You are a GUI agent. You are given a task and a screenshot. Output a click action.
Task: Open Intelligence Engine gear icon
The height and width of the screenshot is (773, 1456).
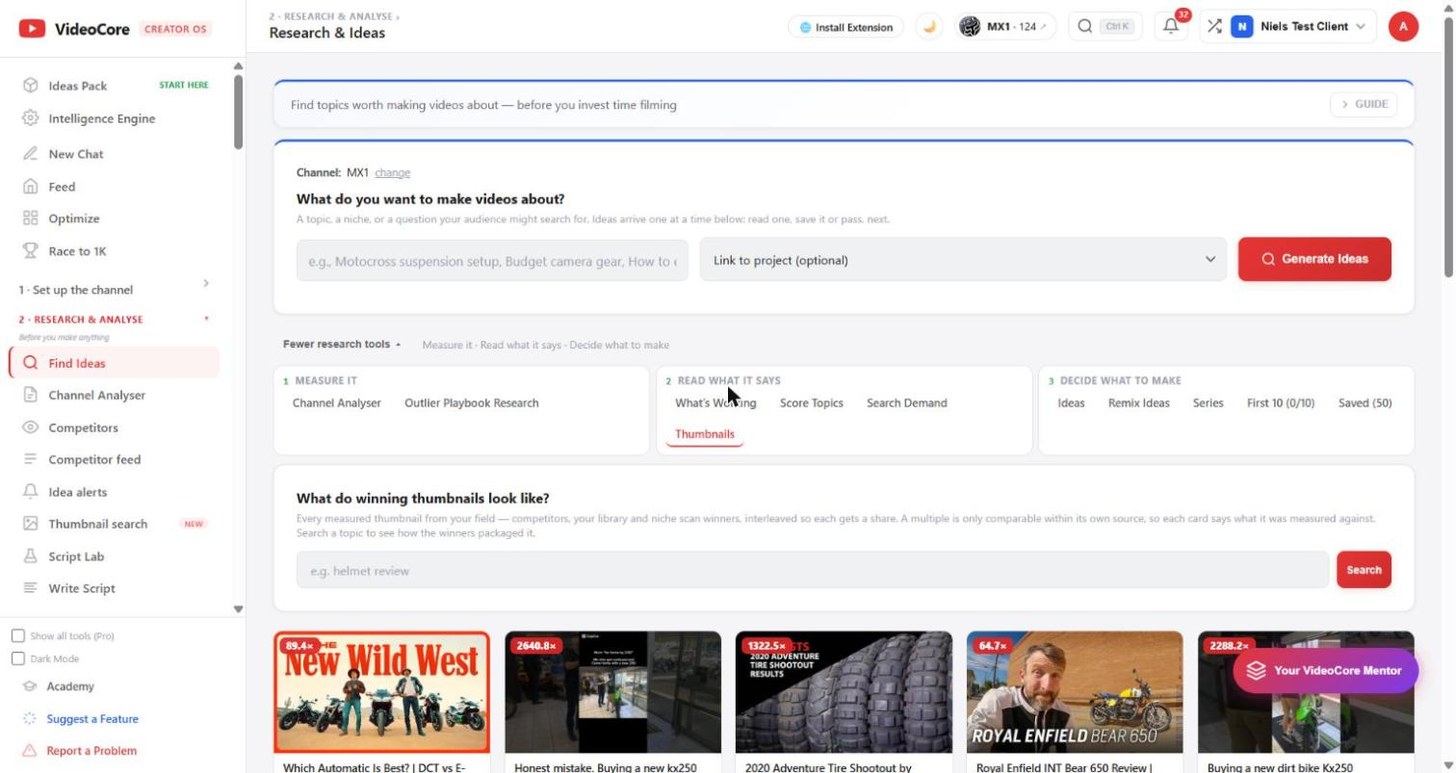point(30,118)
